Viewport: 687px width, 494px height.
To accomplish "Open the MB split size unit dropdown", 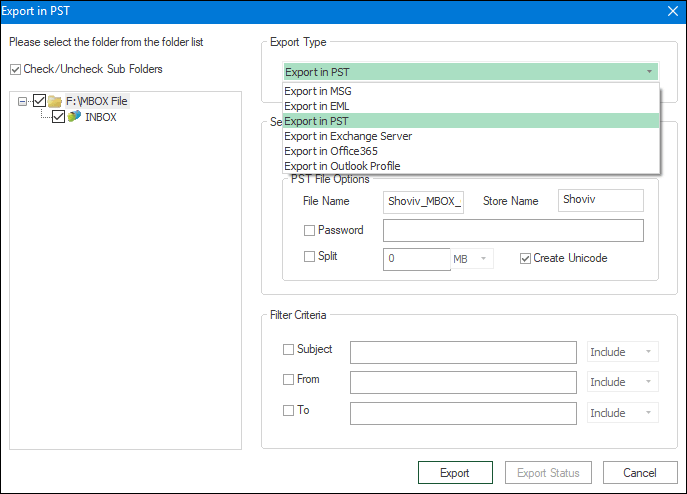I will tap(483, 259).
